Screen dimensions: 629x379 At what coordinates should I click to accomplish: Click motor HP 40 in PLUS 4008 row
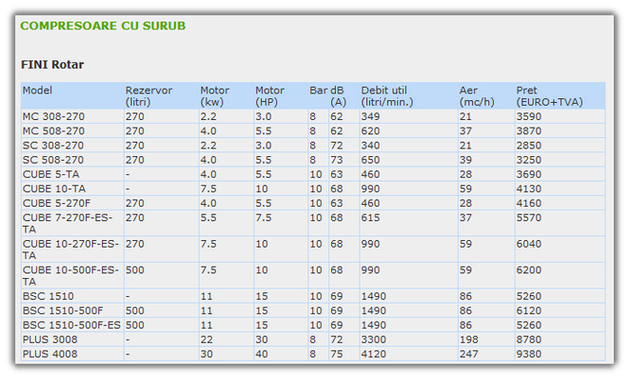262,354
